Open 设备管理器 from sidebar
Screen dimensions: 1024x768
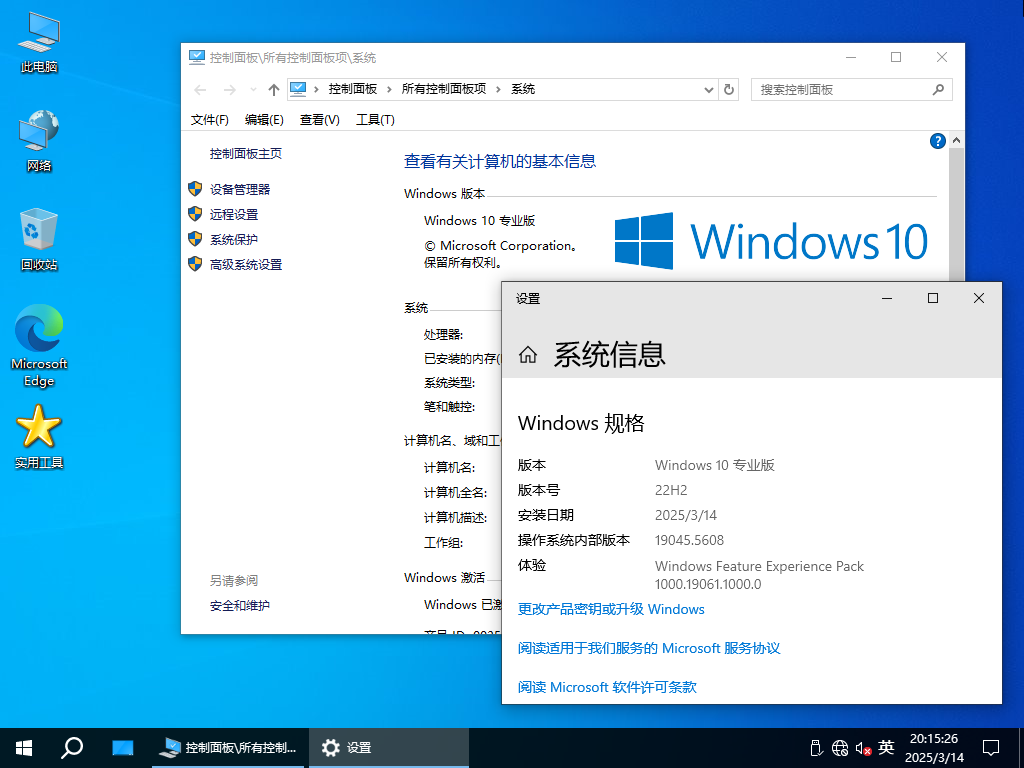coord(240,189)
